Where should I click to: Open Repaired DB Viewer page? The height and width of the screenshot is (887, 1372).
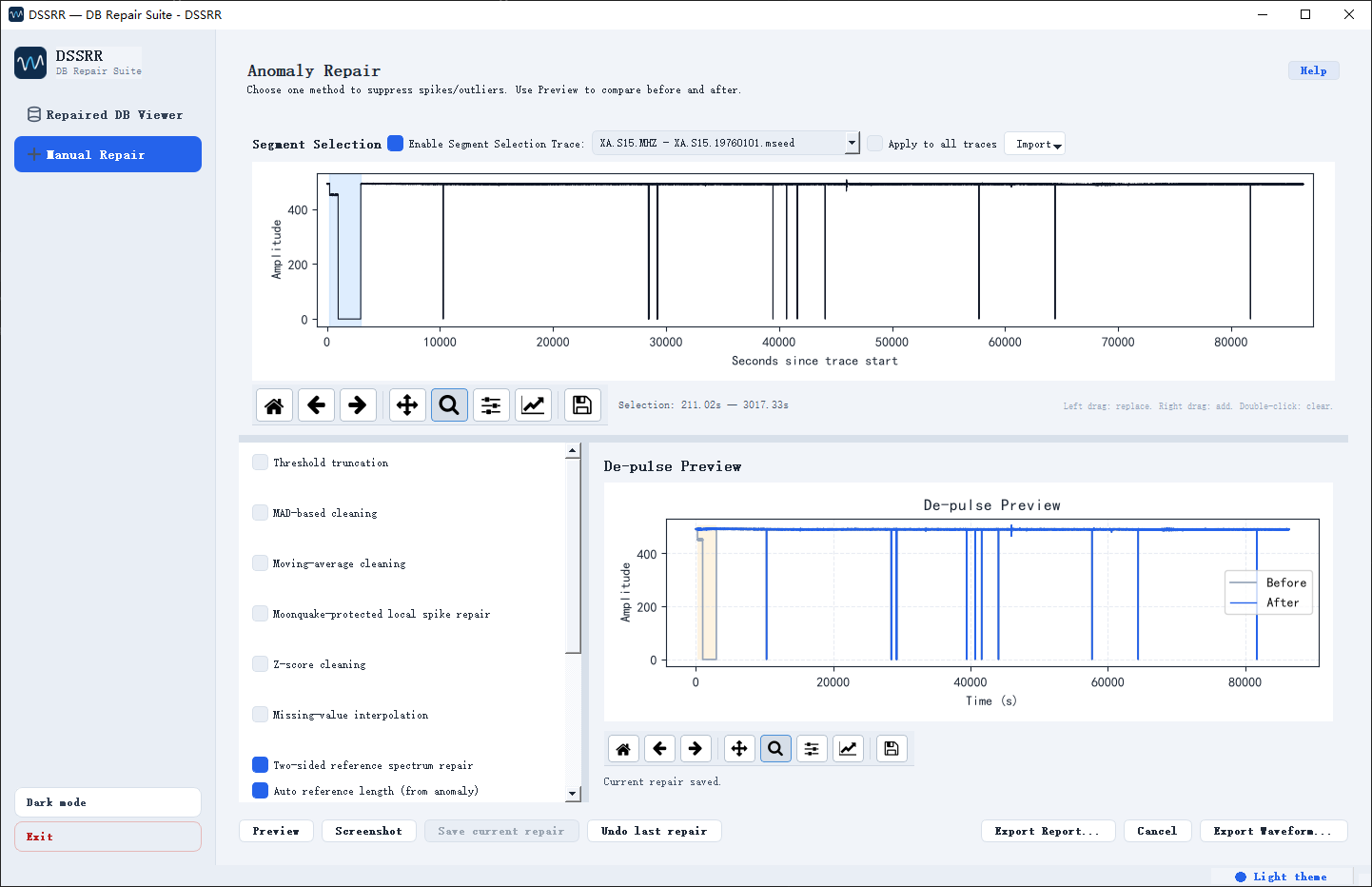pyautogui.click(x=108, y=115)
